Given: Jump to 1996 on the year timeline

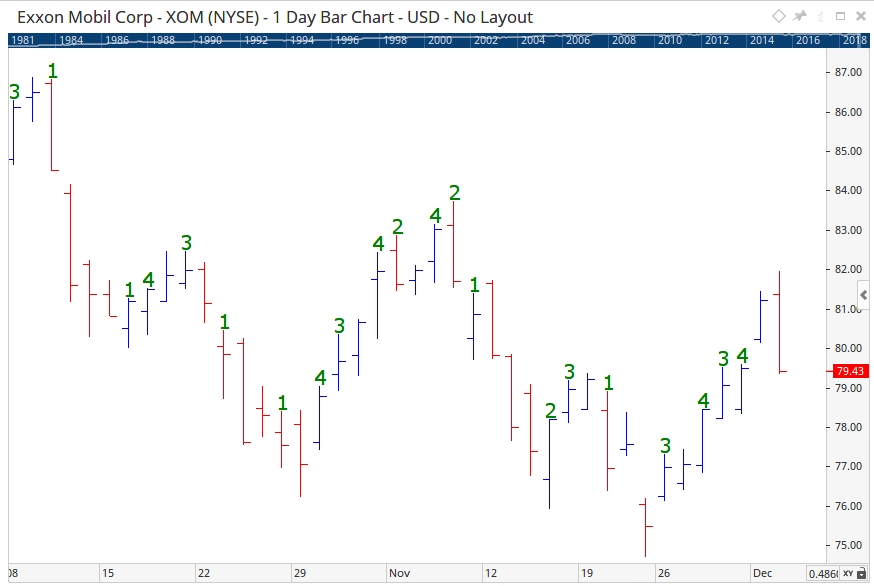Looking at the screenshot, I should (347, 40).
